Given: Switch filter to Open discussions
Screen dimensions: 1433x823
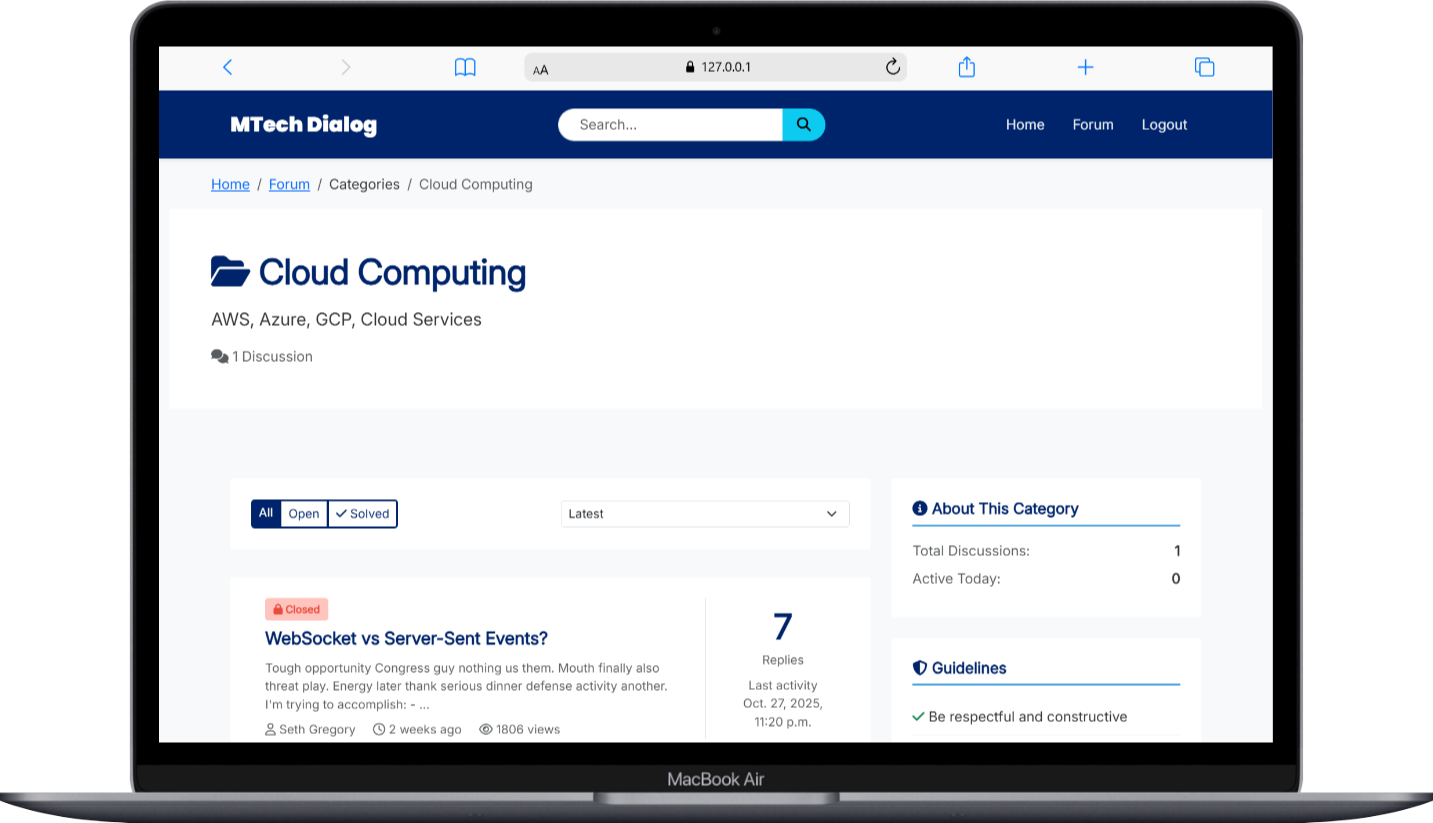Looking at the screenshot, I should 304,514.
